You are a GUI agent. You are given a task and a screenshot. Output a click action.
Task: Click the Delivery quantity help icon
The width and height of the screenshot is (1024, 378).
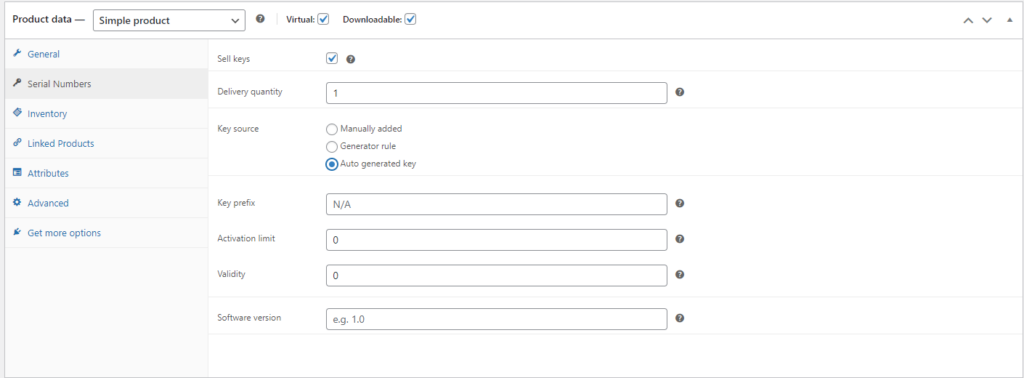point(679,93)
